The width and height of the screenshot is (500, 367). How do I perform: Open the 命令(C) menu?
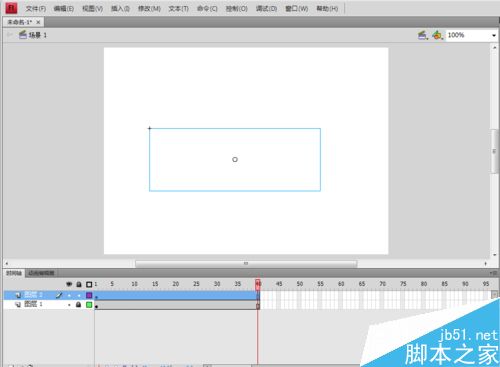coord(207,9)
